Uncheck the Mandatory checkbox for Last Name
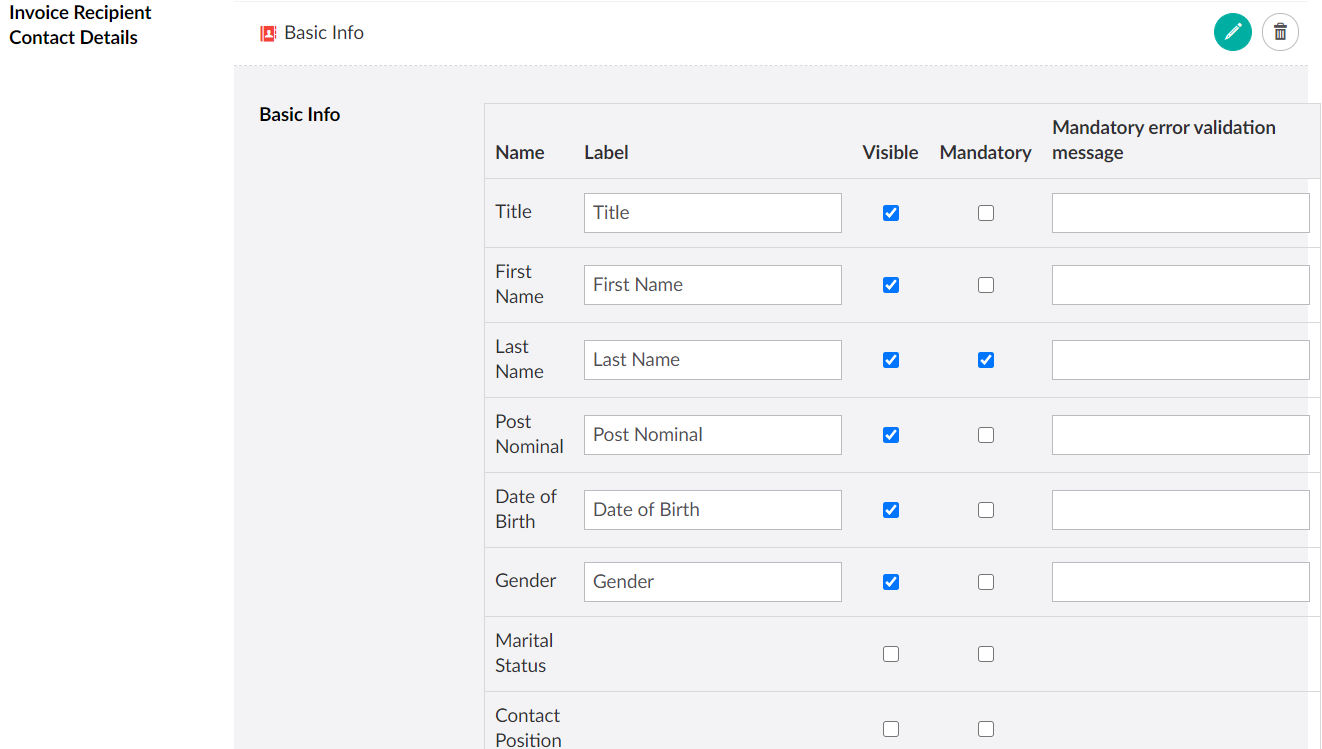The height and width of the screenshot is (749, 1322). pyautogui.click(x=986, y=359)
